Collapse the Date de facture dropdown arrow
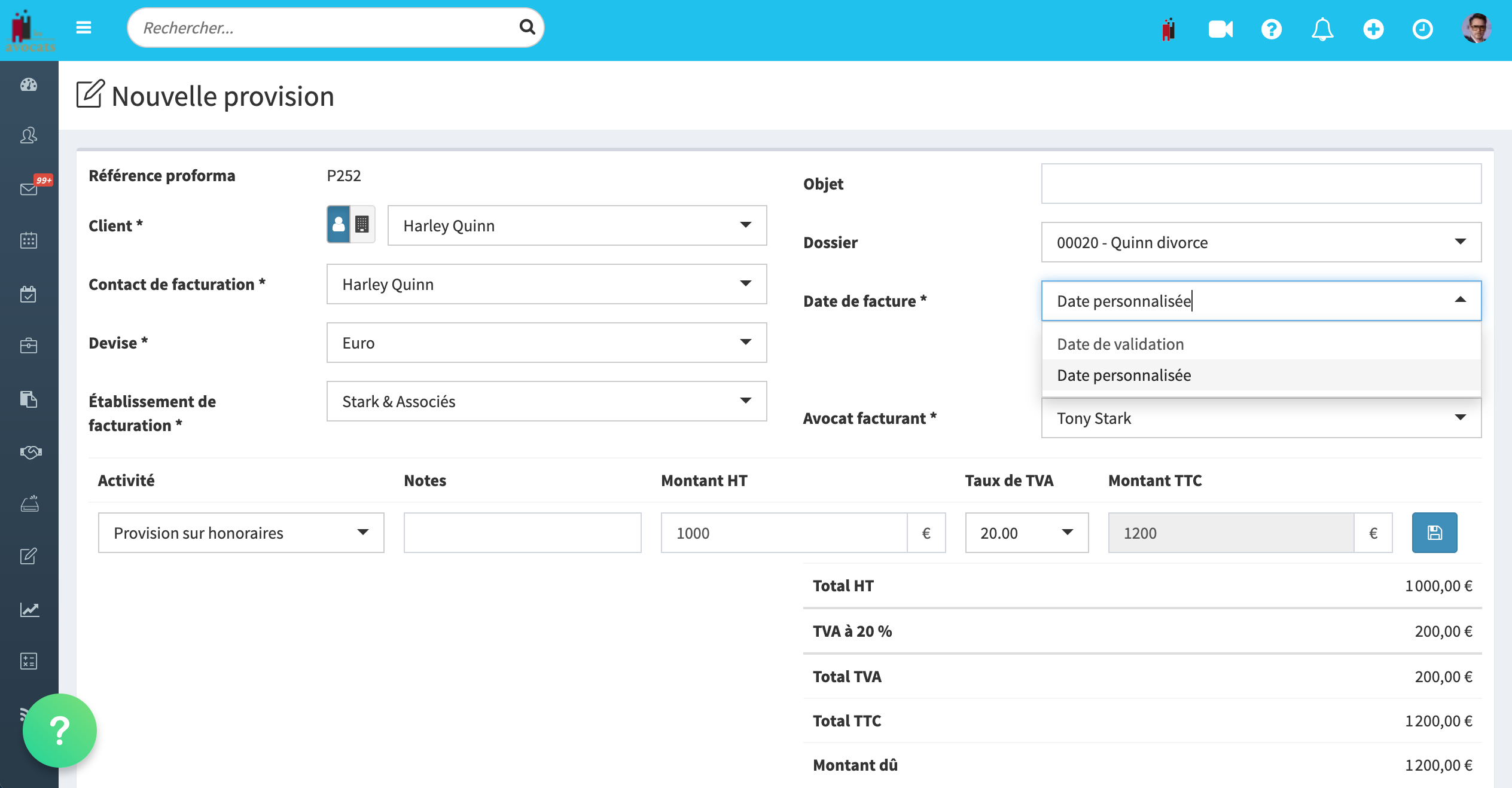The height and width of the screenshot is (788, 1512). click(x=1460, y=300)
